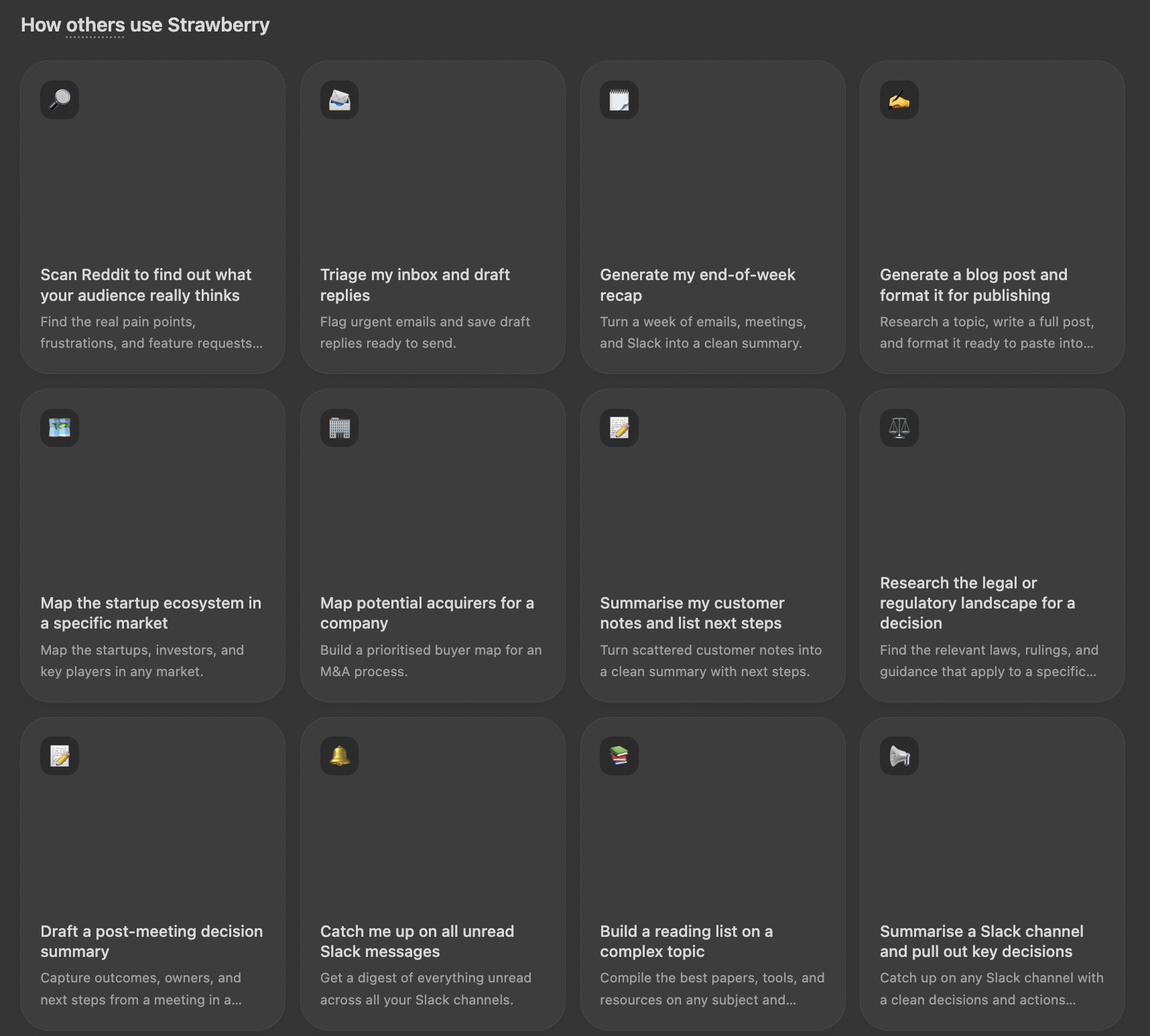Click the memo icon on the post-meeting summary card
This screenshot has width=1150, height=1036.
[60, 756]
